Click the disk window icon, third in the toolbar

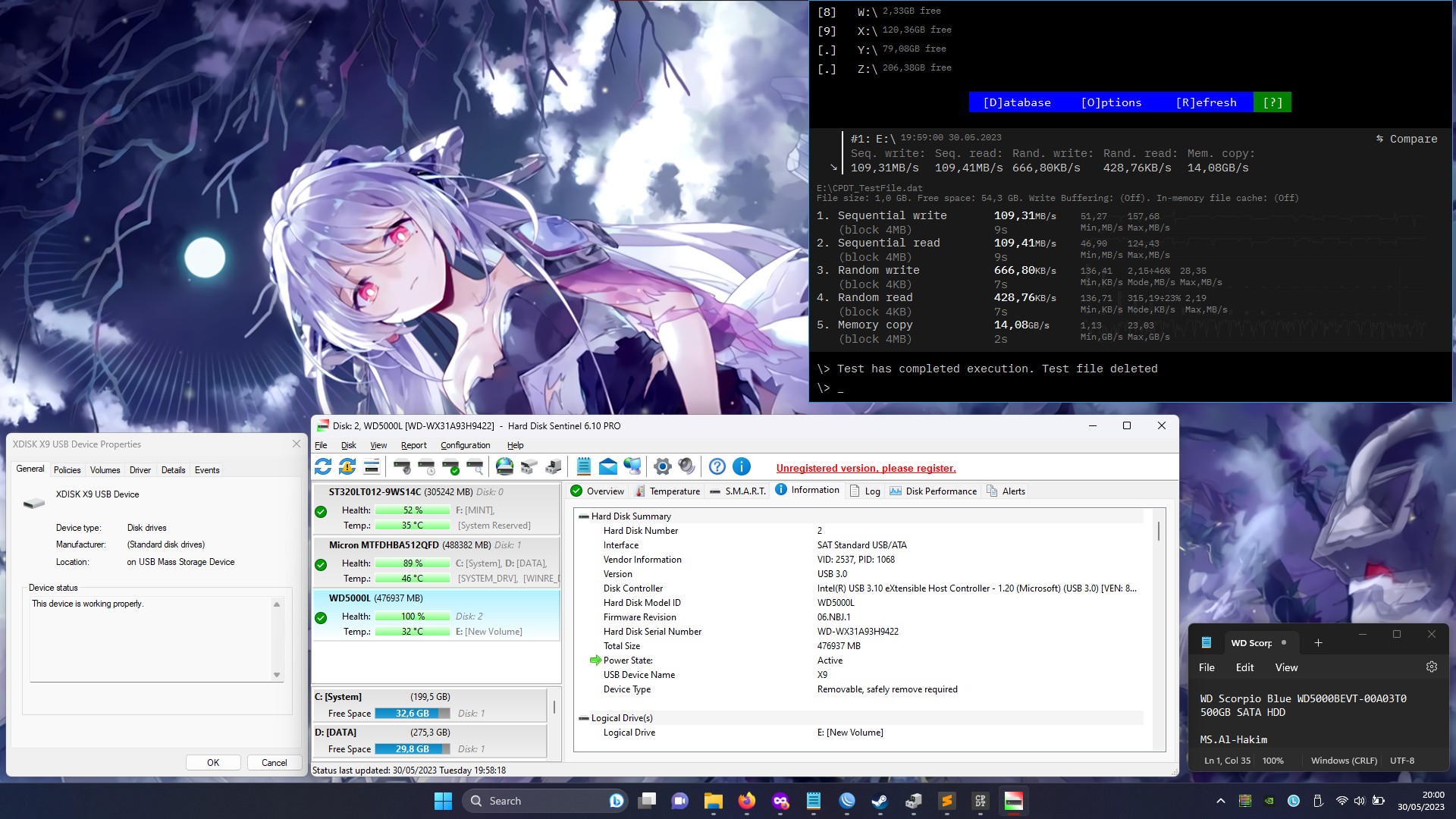coord(372,466)
